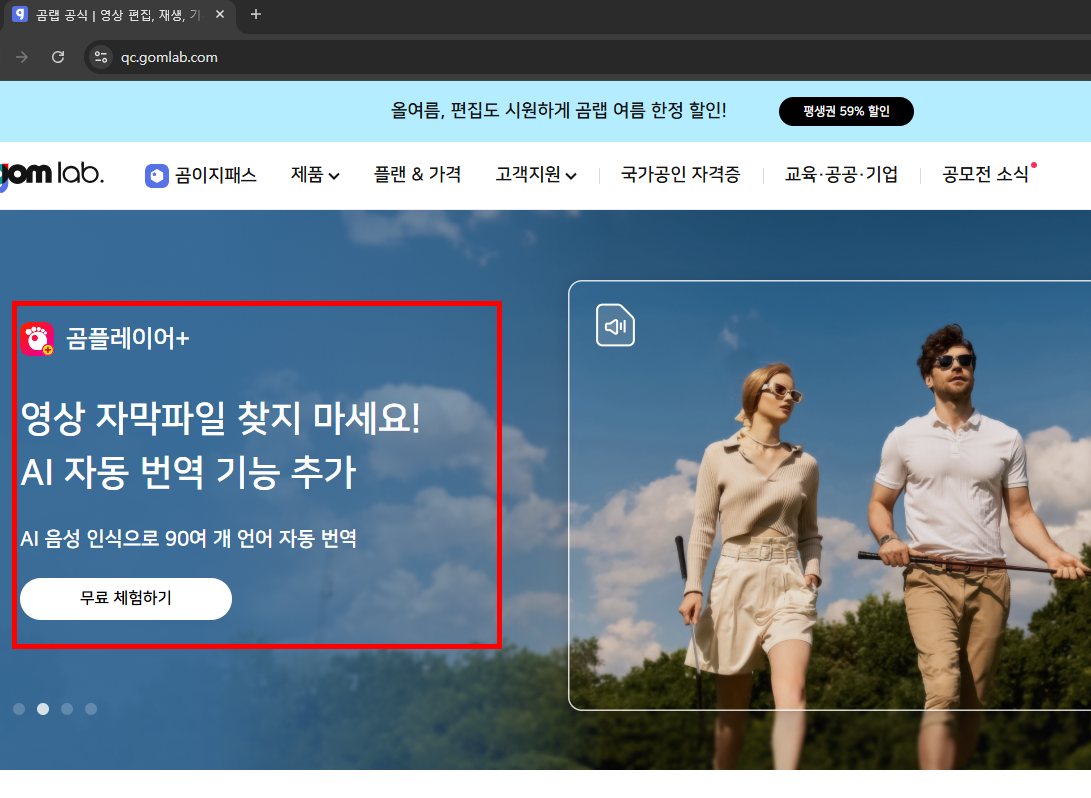Click the browser back arrow
This screenshot has height=798, width=1091.
(x=21, y=57)
